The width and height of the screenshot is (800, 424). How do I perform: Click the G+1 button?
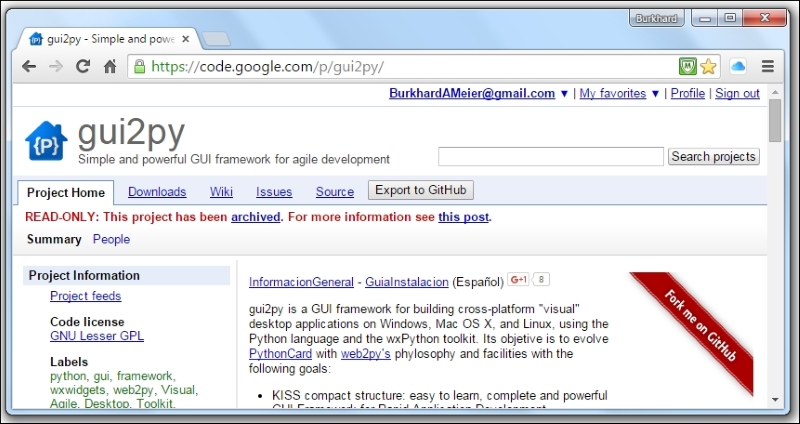point(518,280)
